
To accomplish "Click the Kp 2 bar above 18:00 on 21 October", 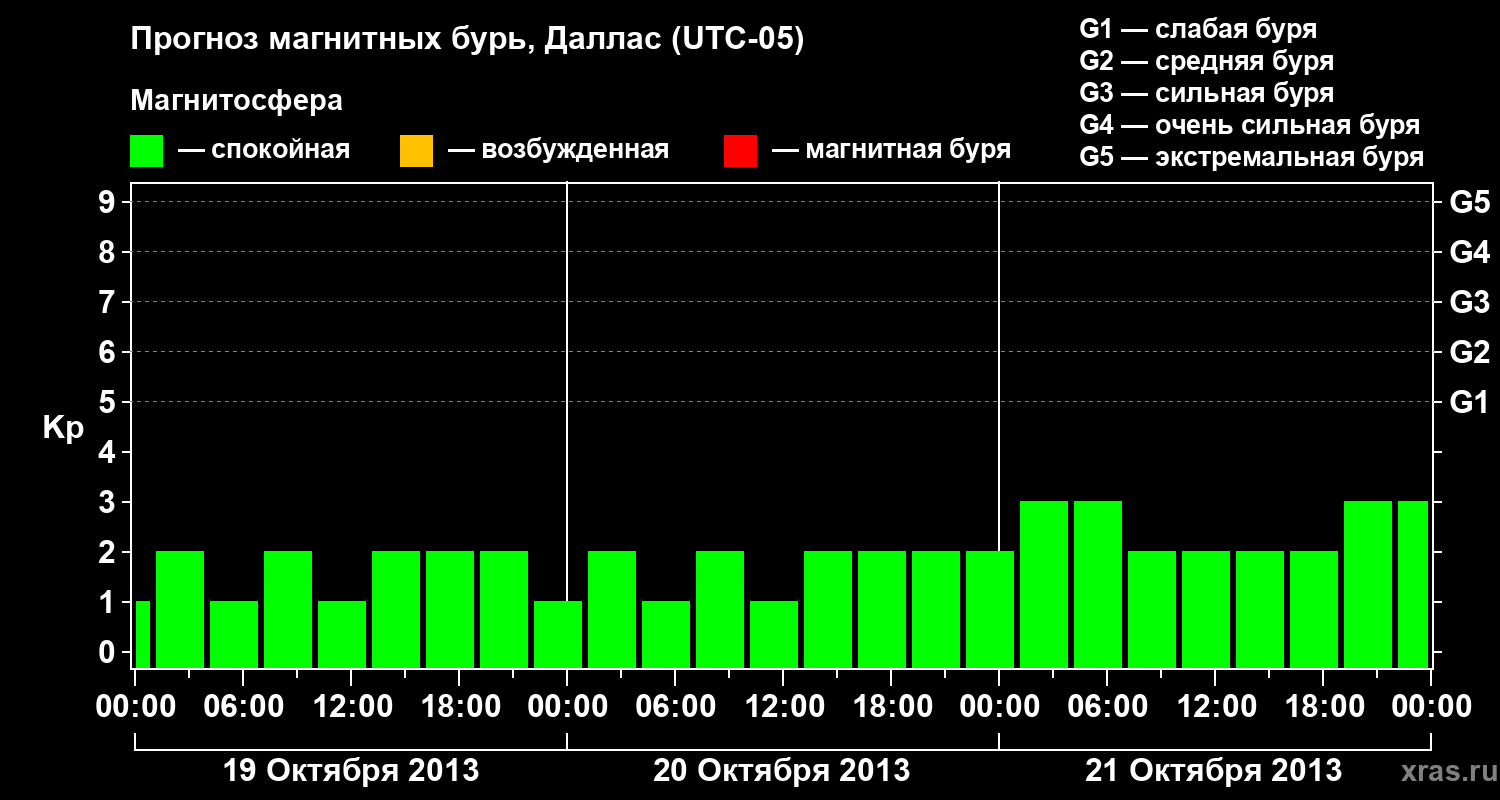I will (1314, 609).
